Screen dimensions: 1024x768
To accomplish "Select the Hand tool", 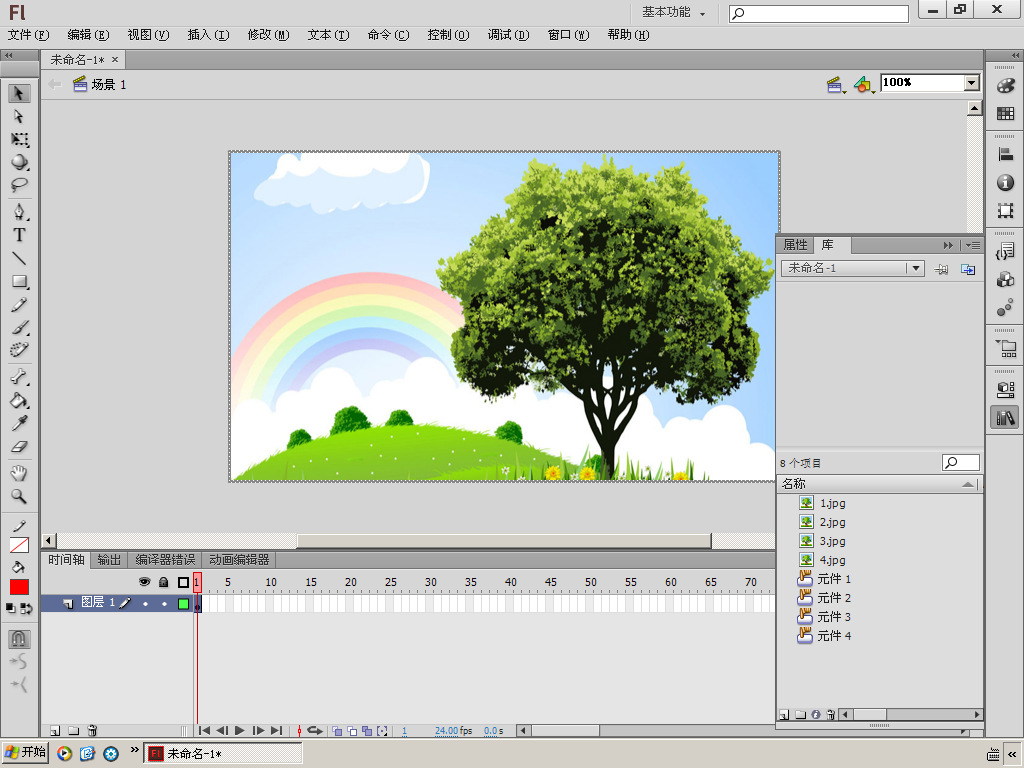I will tap(19, 473).
